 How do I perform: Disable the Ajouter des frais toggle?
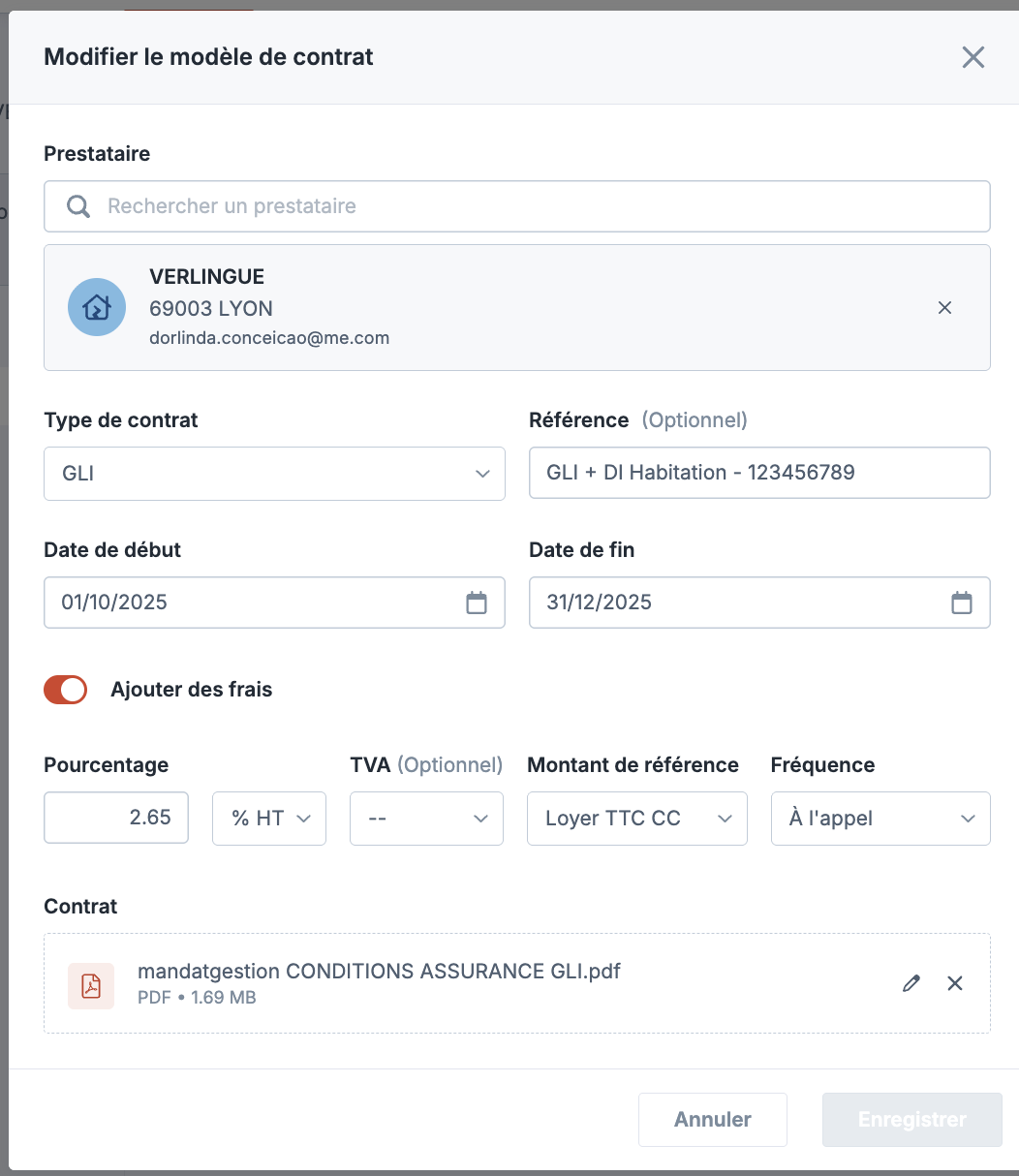tap(66, 690)
